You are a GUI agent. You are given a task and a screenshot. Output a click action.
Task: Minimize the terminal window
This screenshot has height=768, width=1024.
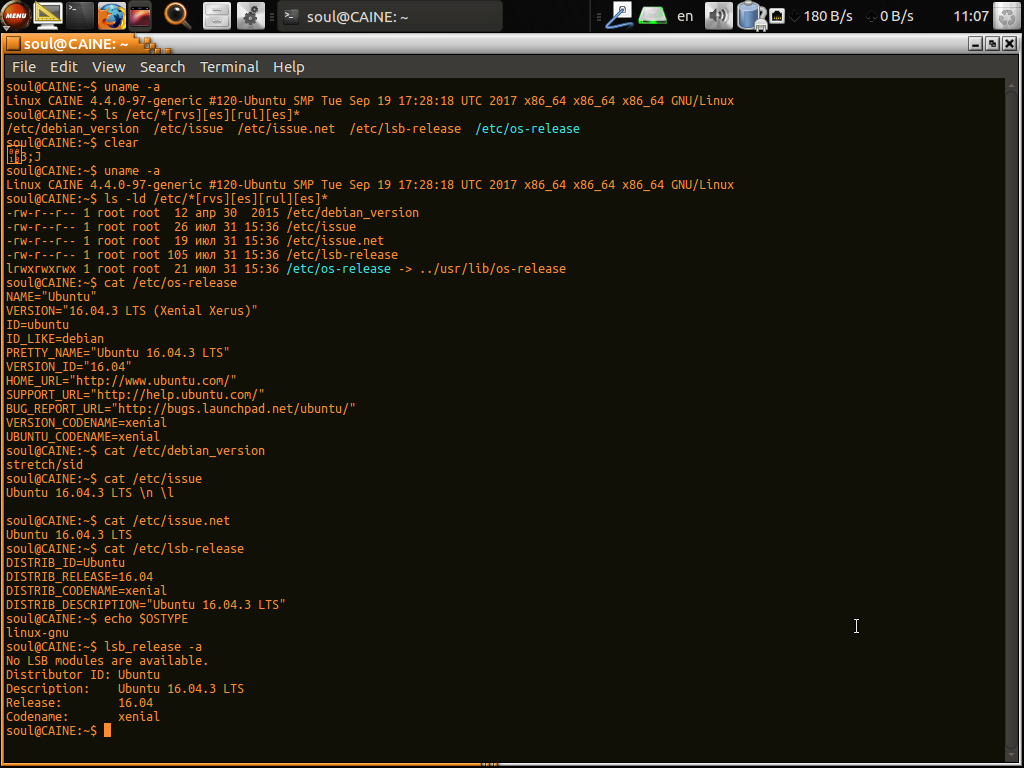976,44
